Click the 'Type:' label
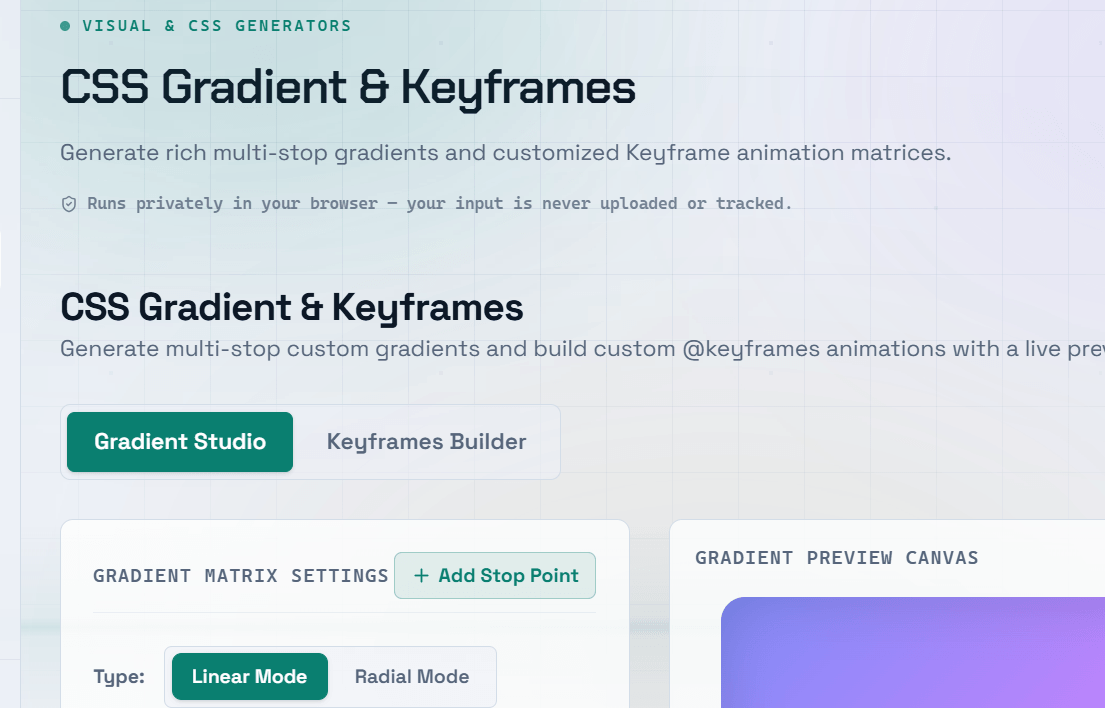This screenshot has width=1105, height=708. (x=119, y=676)
